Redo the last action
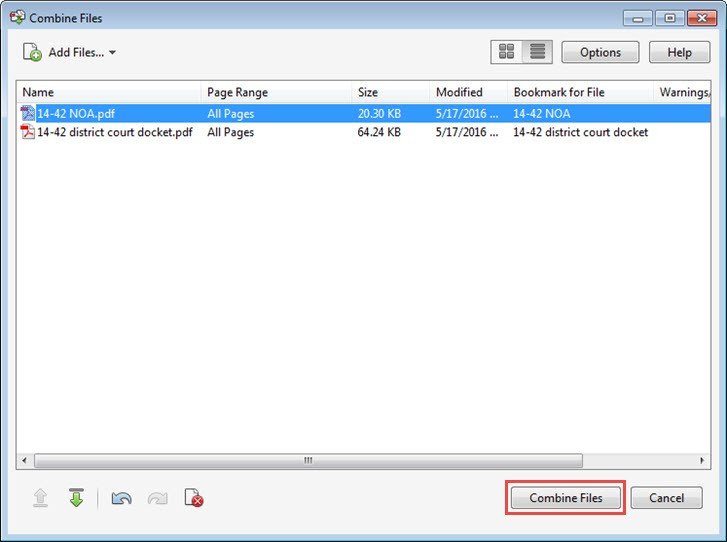Screen dimensions: 727x542 pos(157,498)
